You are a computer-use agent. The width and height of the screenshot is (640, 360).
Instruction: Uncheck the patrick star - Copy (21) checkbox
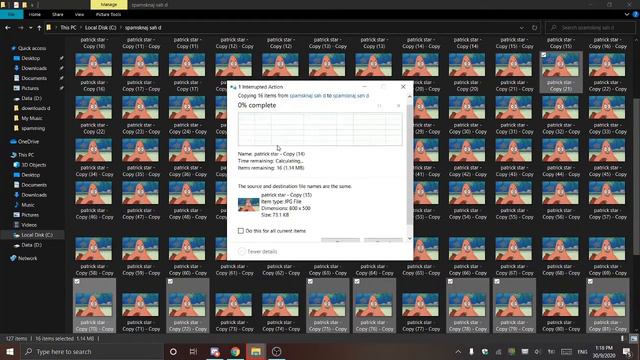point(544,55)
